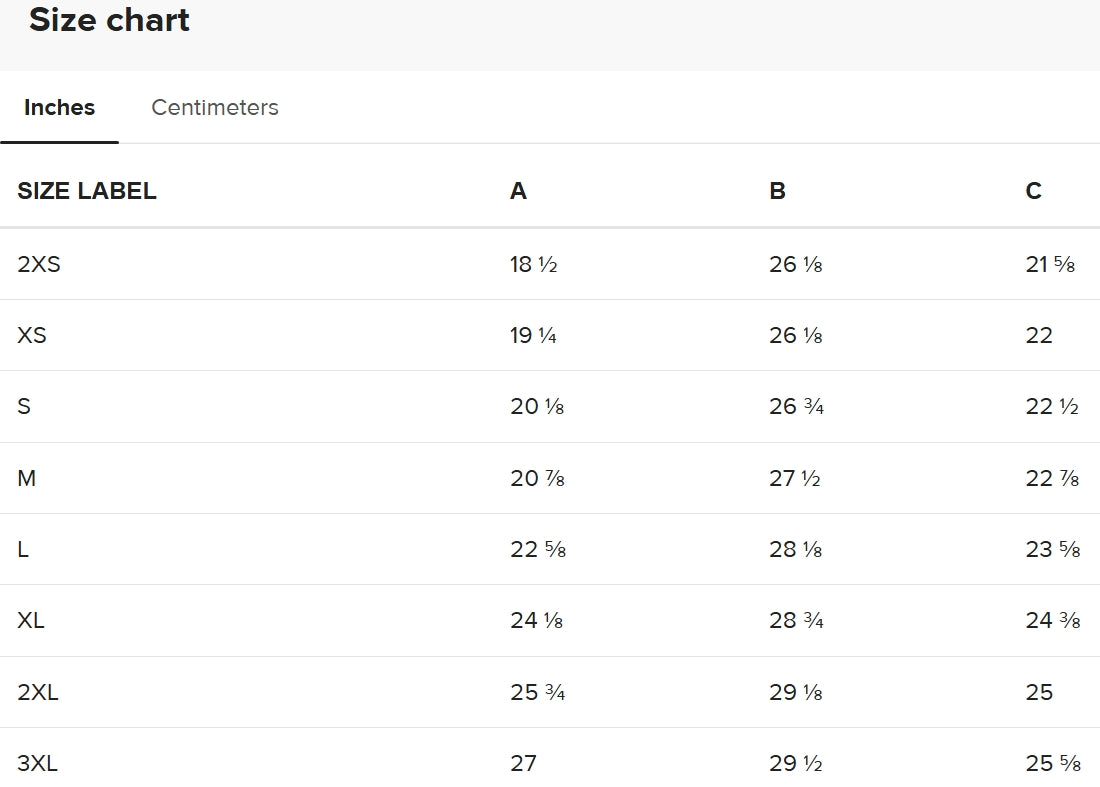Image resolution: width=1100 pixels, height=787 pixels.
Task: Click the 25 ¾ A value for 2XL
Action: [537, 692]
